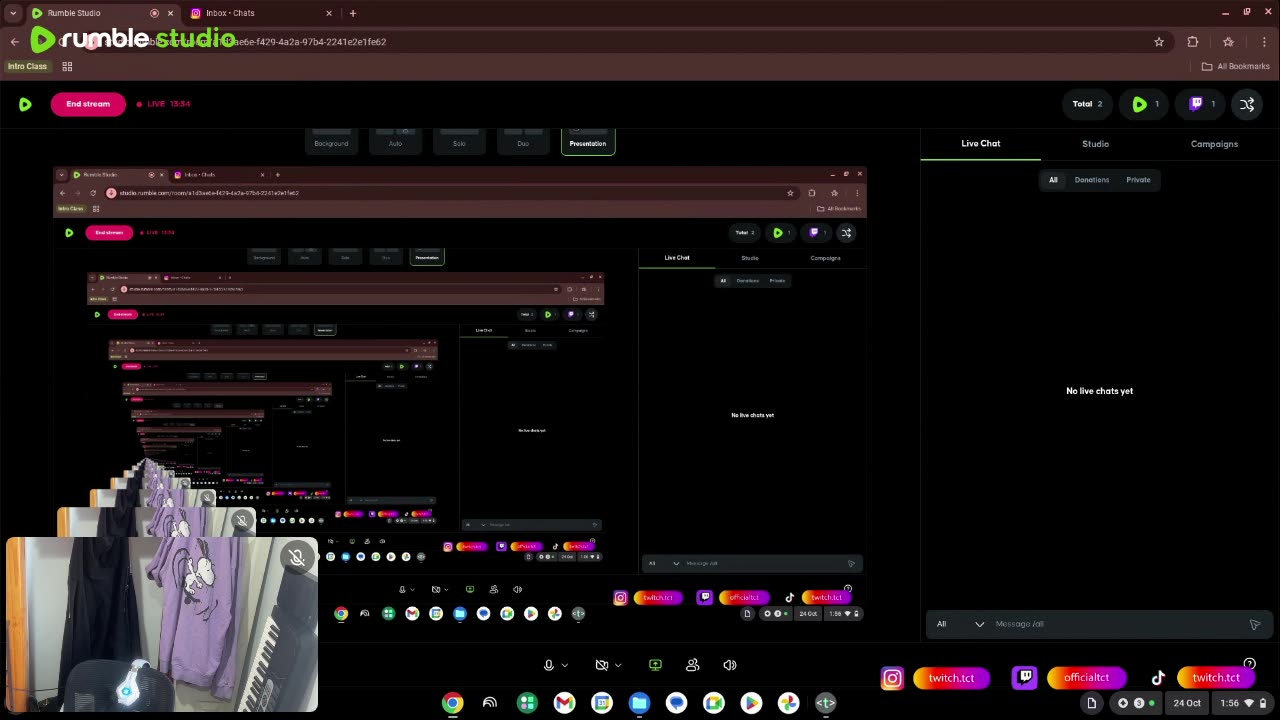
Task: Click the officialtct badge
Action: click(x=1086, y=678)
